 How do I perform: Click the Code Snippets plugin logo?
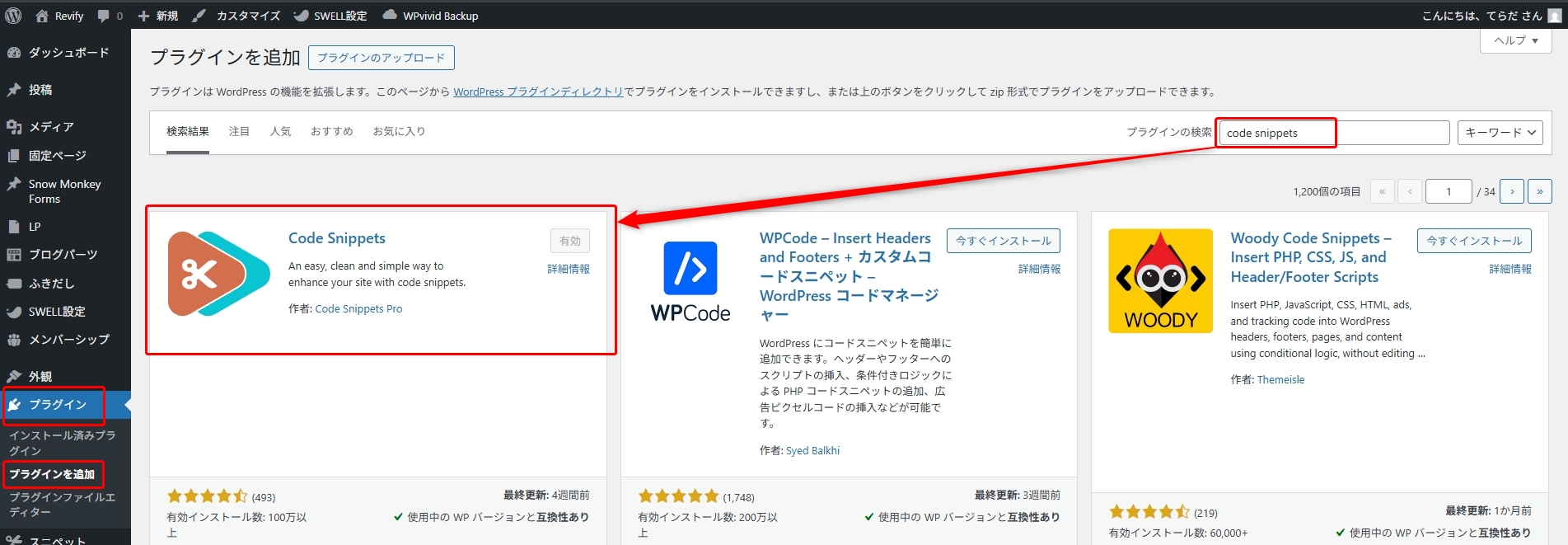218,274
